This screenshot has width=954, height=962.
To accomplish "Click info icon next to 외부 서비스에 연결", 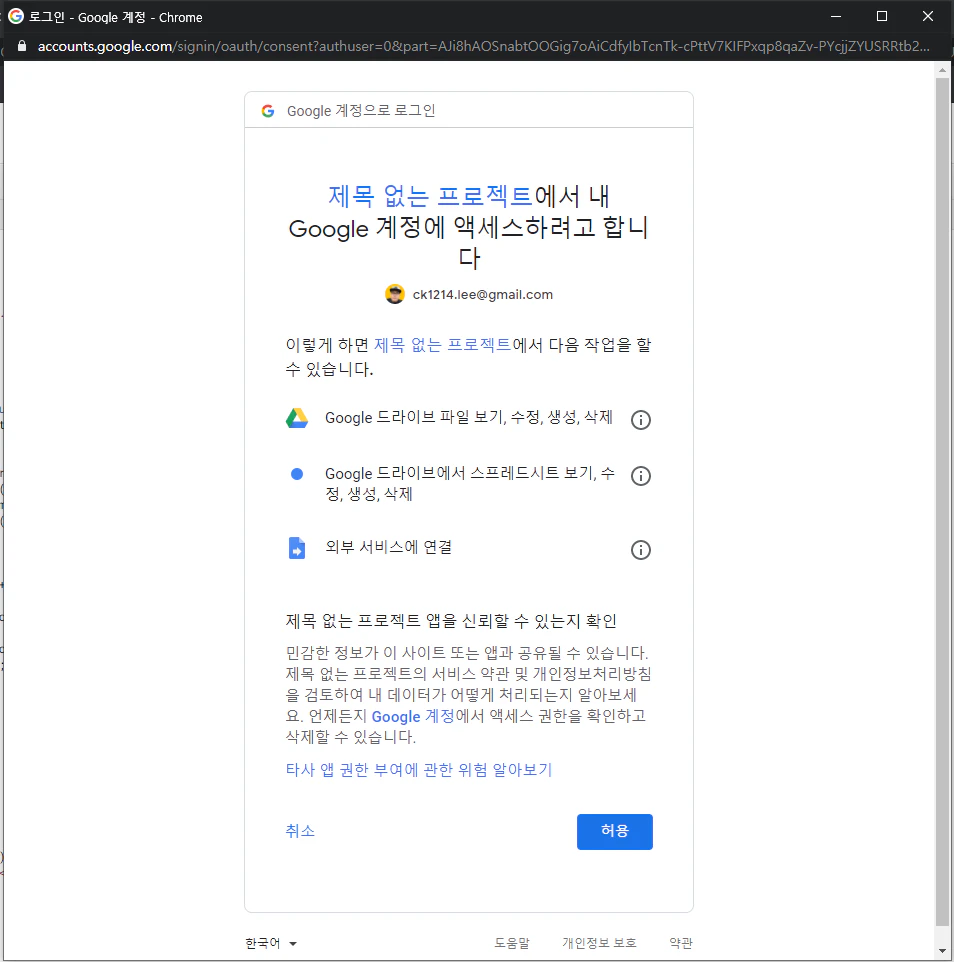I will pyautogui.click(x=640, y=550).
